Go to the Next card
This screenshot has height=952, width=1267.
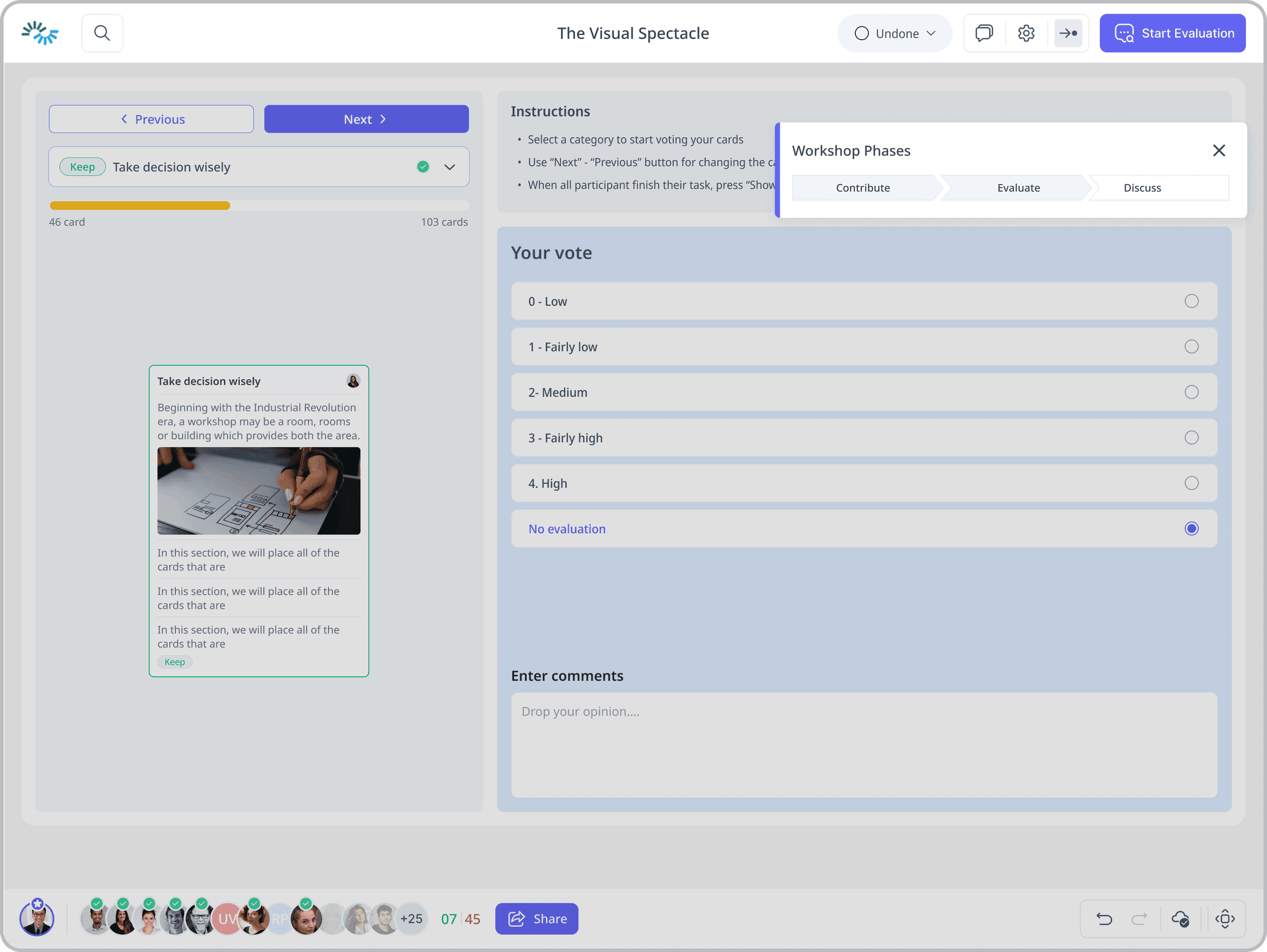[x=366, y=119]
